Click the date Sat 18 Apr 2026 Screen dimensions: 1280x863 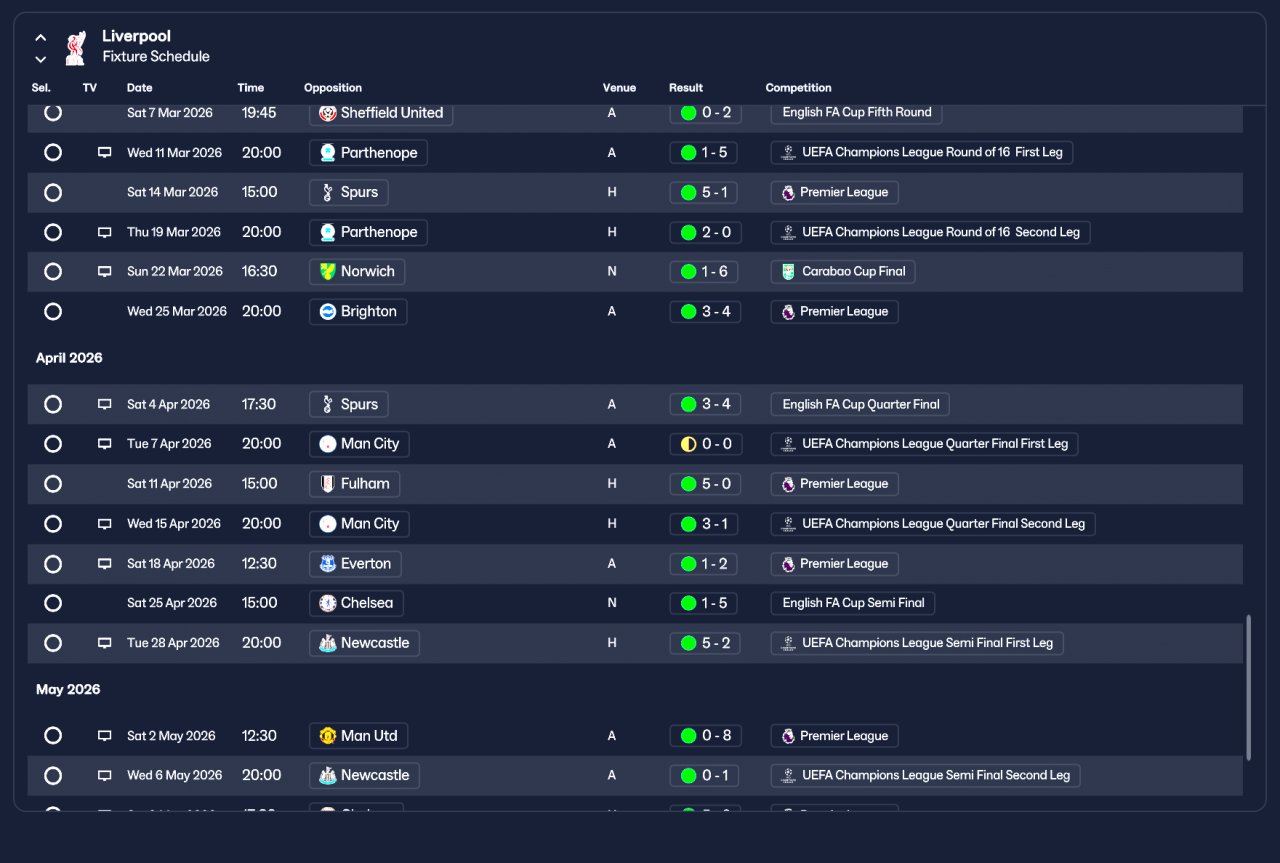coord(171,564)
